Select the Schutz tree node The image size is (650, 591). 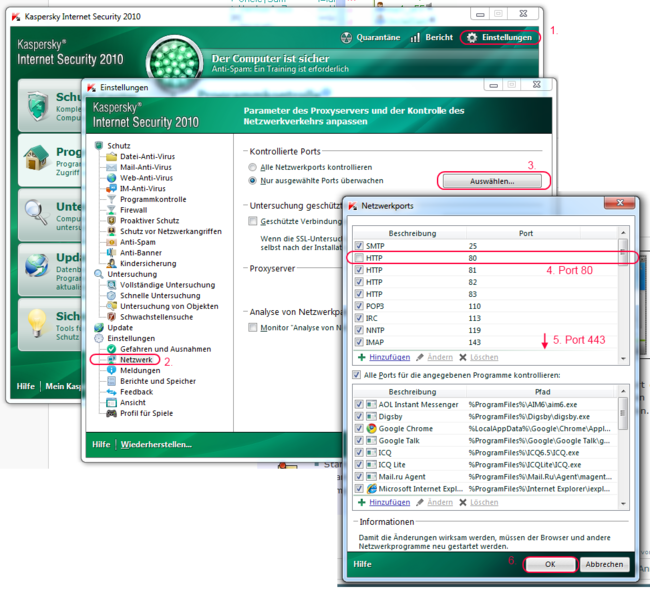pos(119,146)
